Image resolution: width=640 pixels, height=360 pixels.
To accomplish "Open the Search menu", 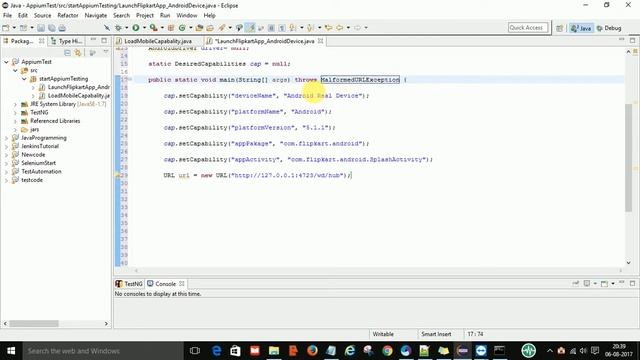I will (x=121, y=16).
